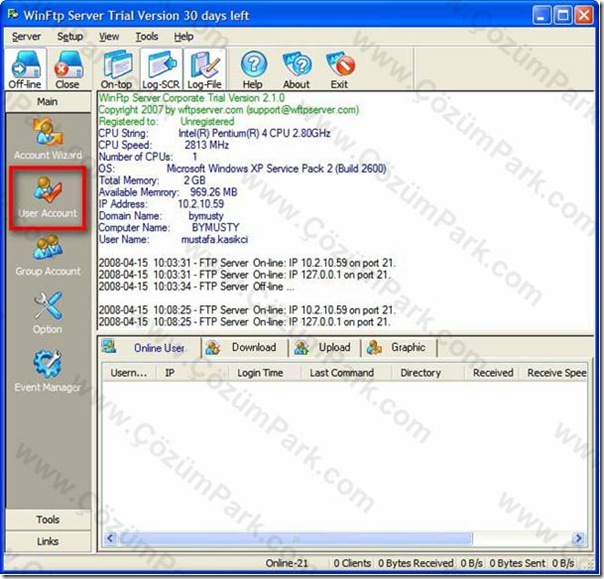
Task: Toggle the On-top window icon
Action: (116, 69)
